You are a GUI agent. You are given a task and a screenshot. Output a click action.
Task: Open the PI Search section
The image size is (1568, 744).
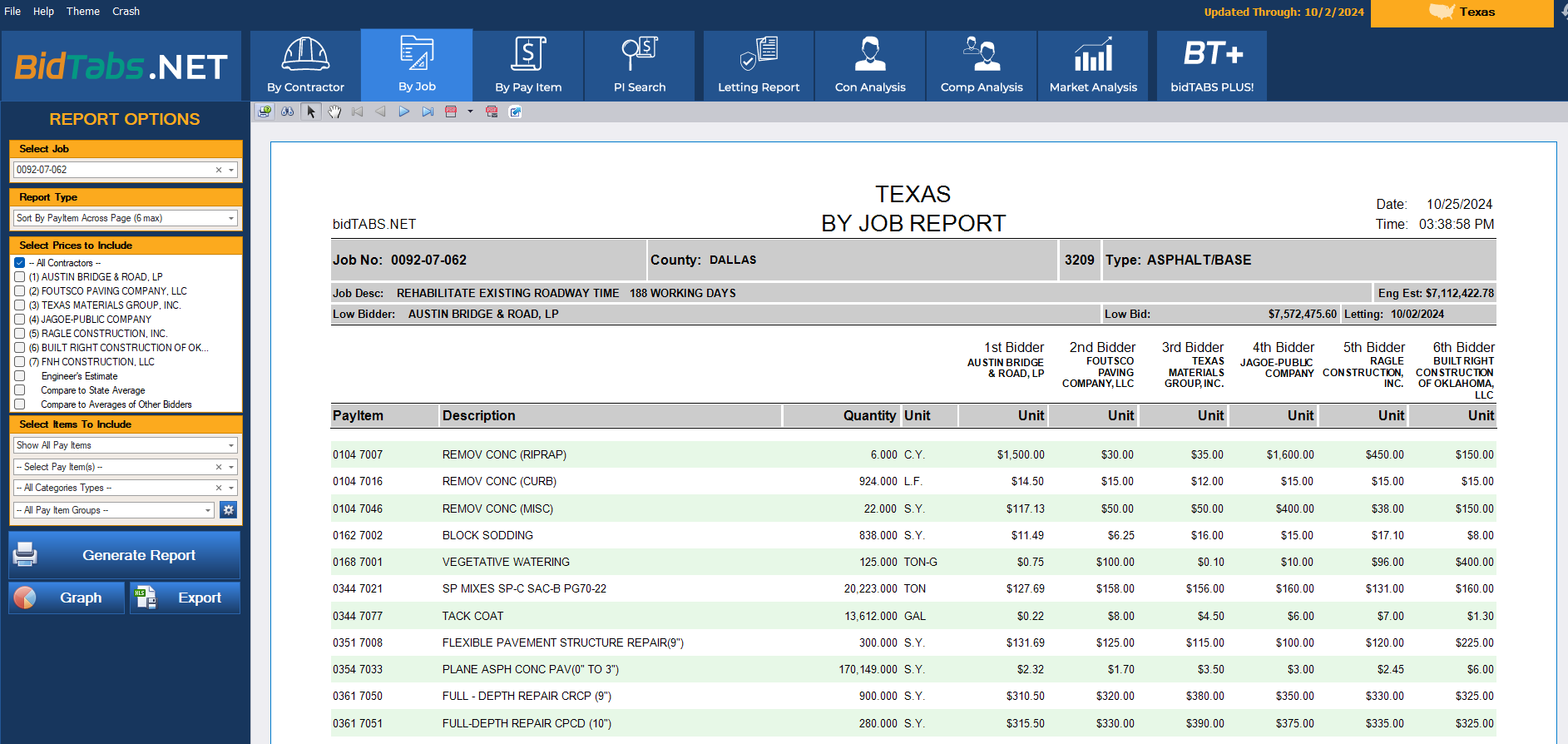pyautogui.click(x=640, y=66)
